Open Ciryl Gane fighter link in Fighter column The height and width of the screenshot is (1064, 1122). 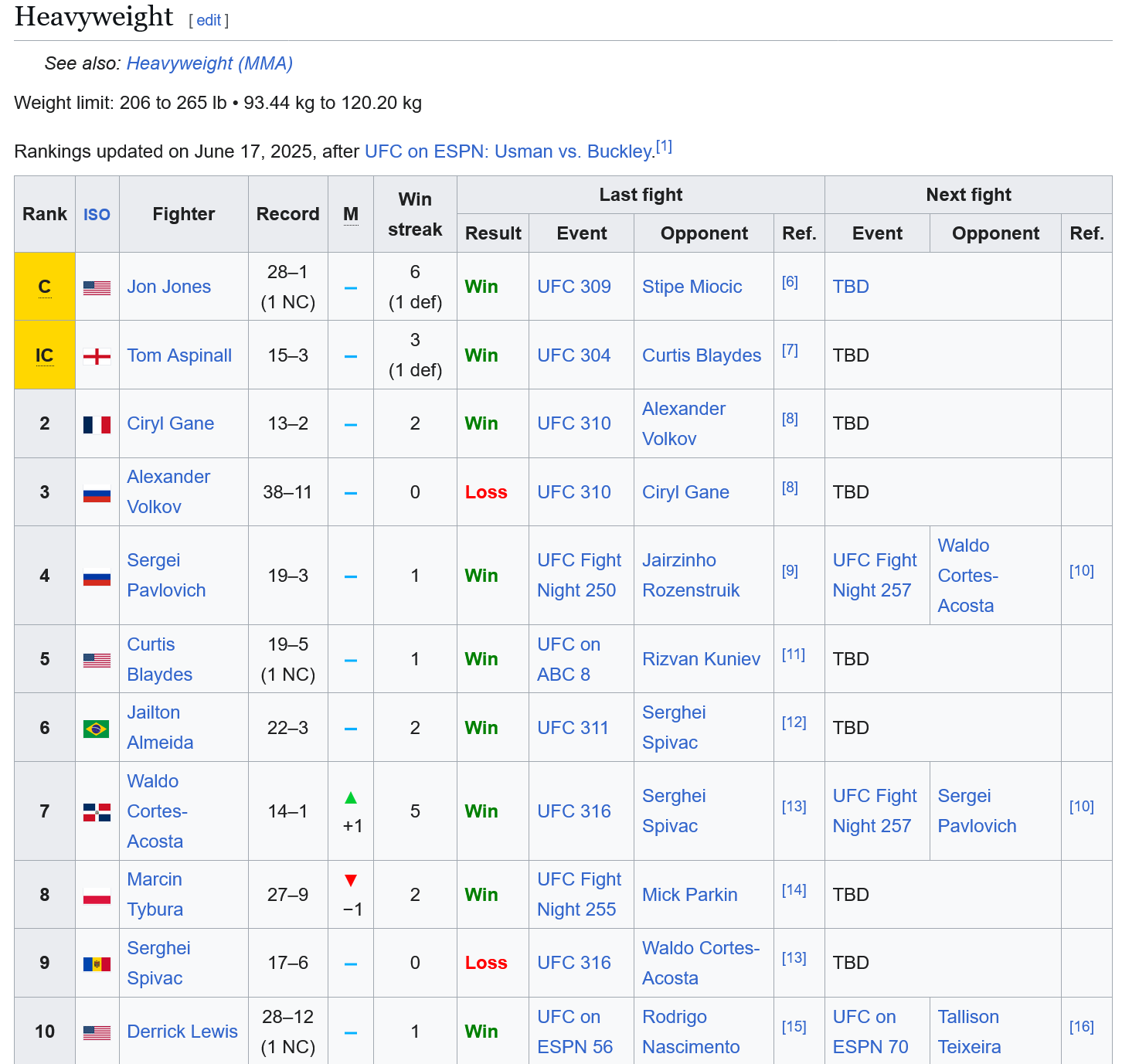point(170,423)
